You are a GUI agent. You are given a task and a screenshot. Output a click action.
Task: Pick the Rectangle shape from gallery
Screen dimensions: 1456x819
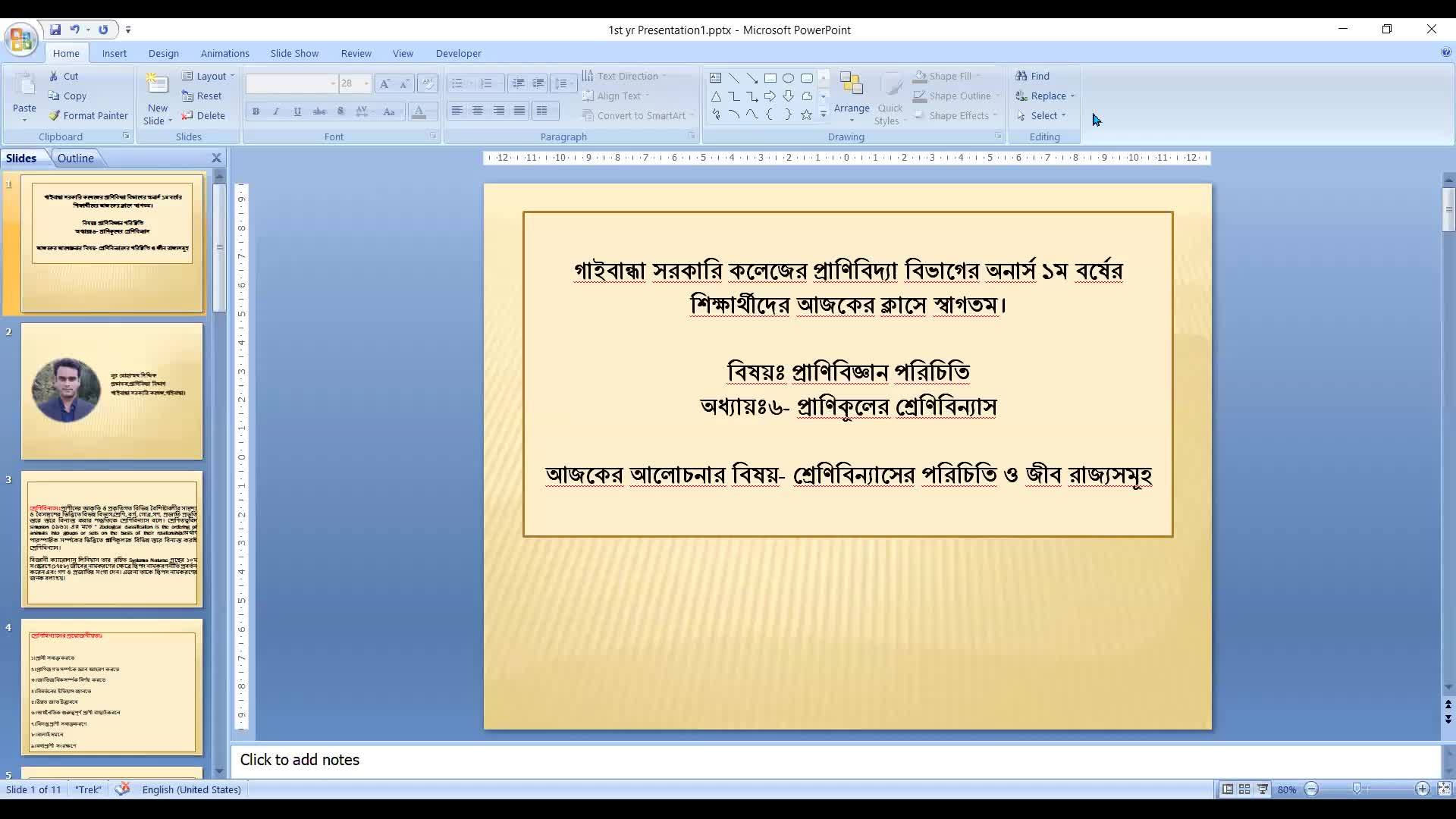770,77
